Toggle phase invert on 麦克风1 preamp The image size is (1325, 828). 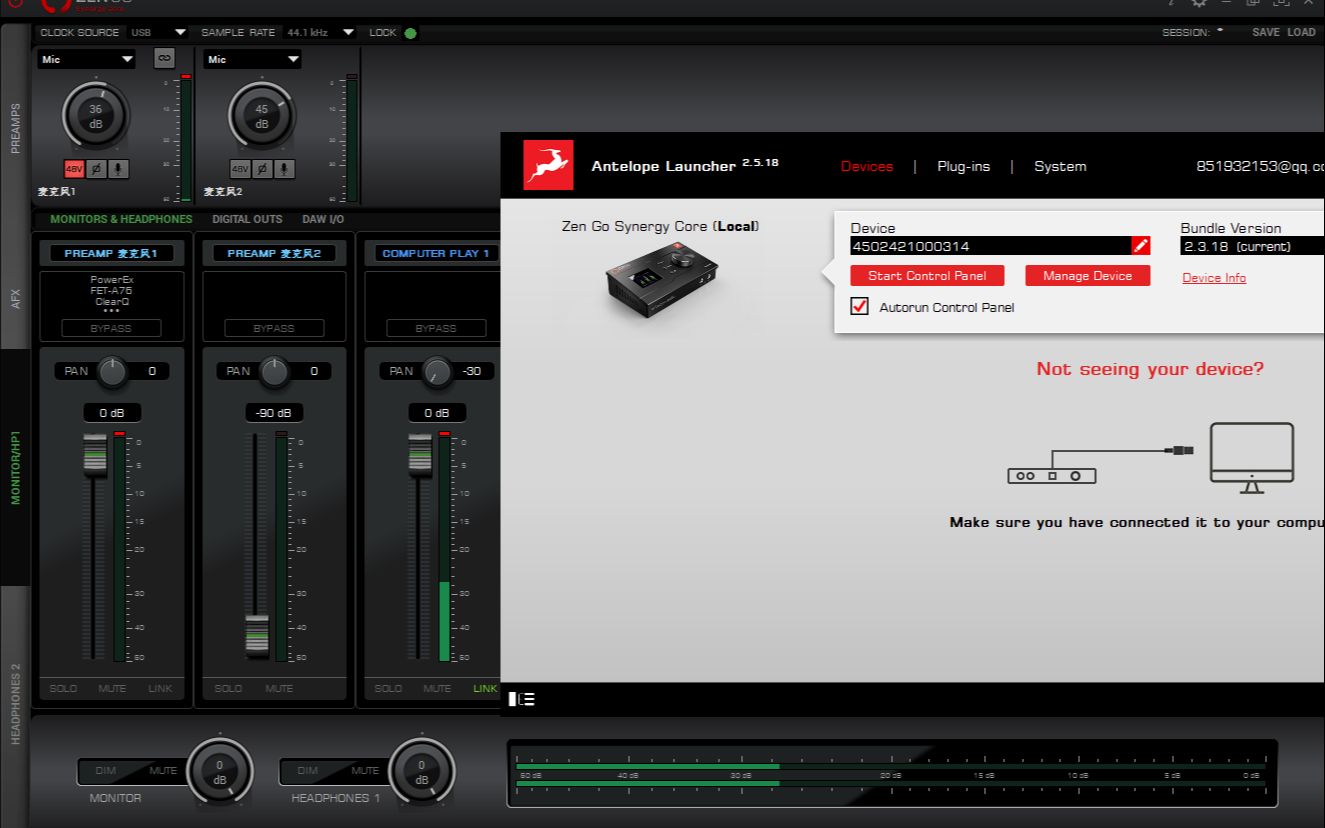[96, 169]
